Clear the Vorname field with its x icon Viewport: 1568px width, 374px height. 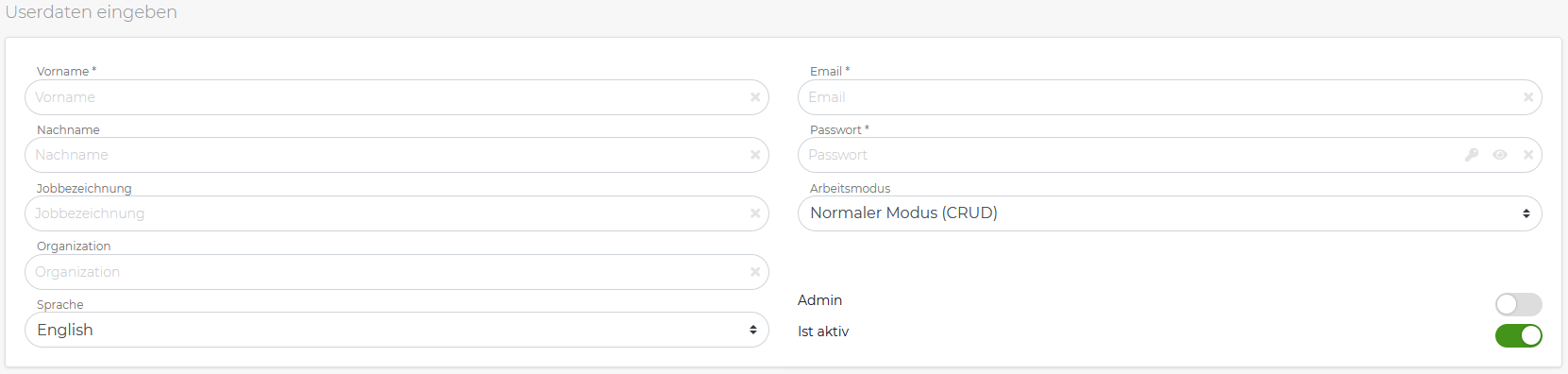tap(755, 97)
